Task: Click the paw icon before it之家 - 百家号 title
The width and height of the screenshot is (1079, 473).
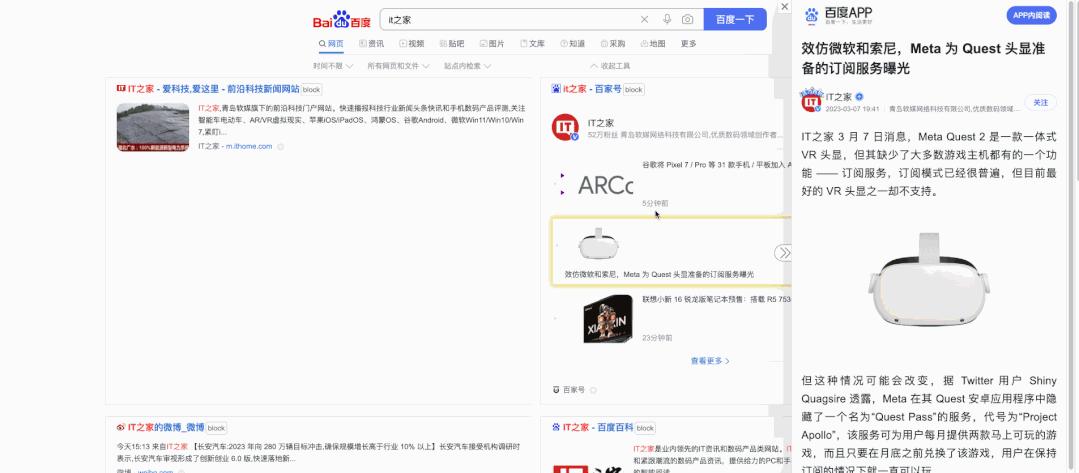Action: point(556,89)
